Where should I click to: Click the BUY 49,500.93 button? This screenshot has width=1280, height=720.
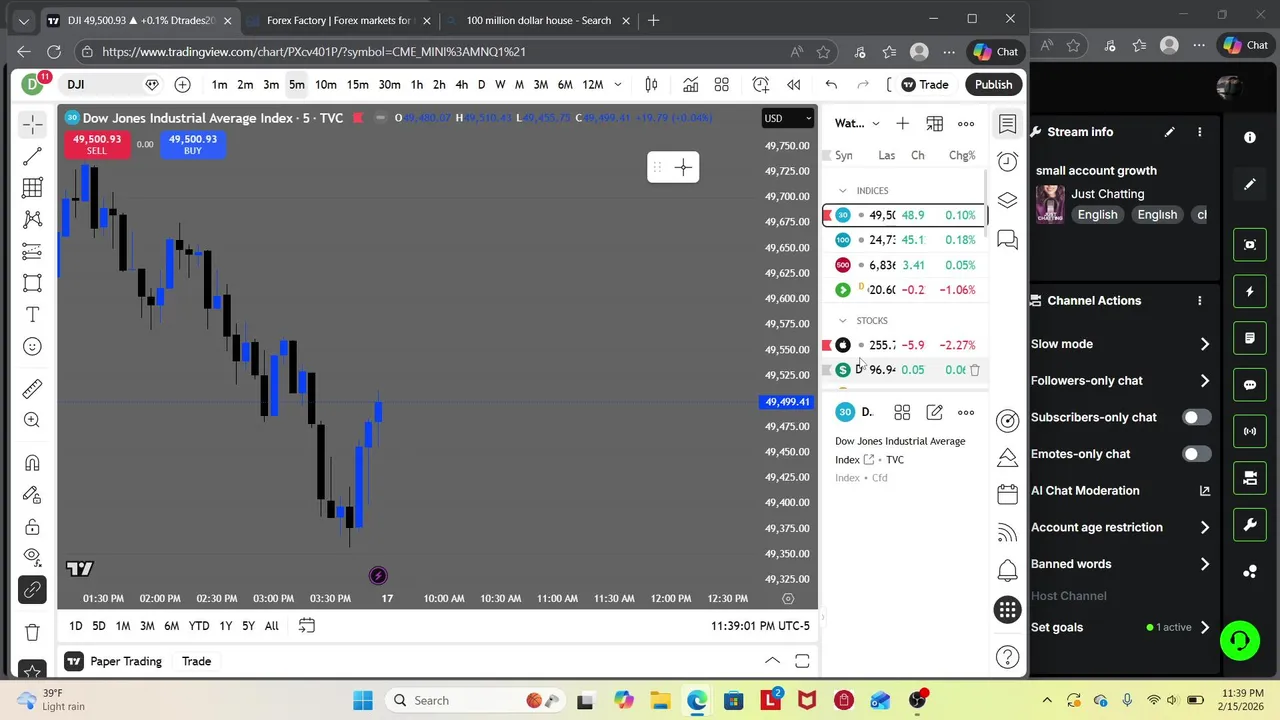pyautogui.click(x=192, y=145)
